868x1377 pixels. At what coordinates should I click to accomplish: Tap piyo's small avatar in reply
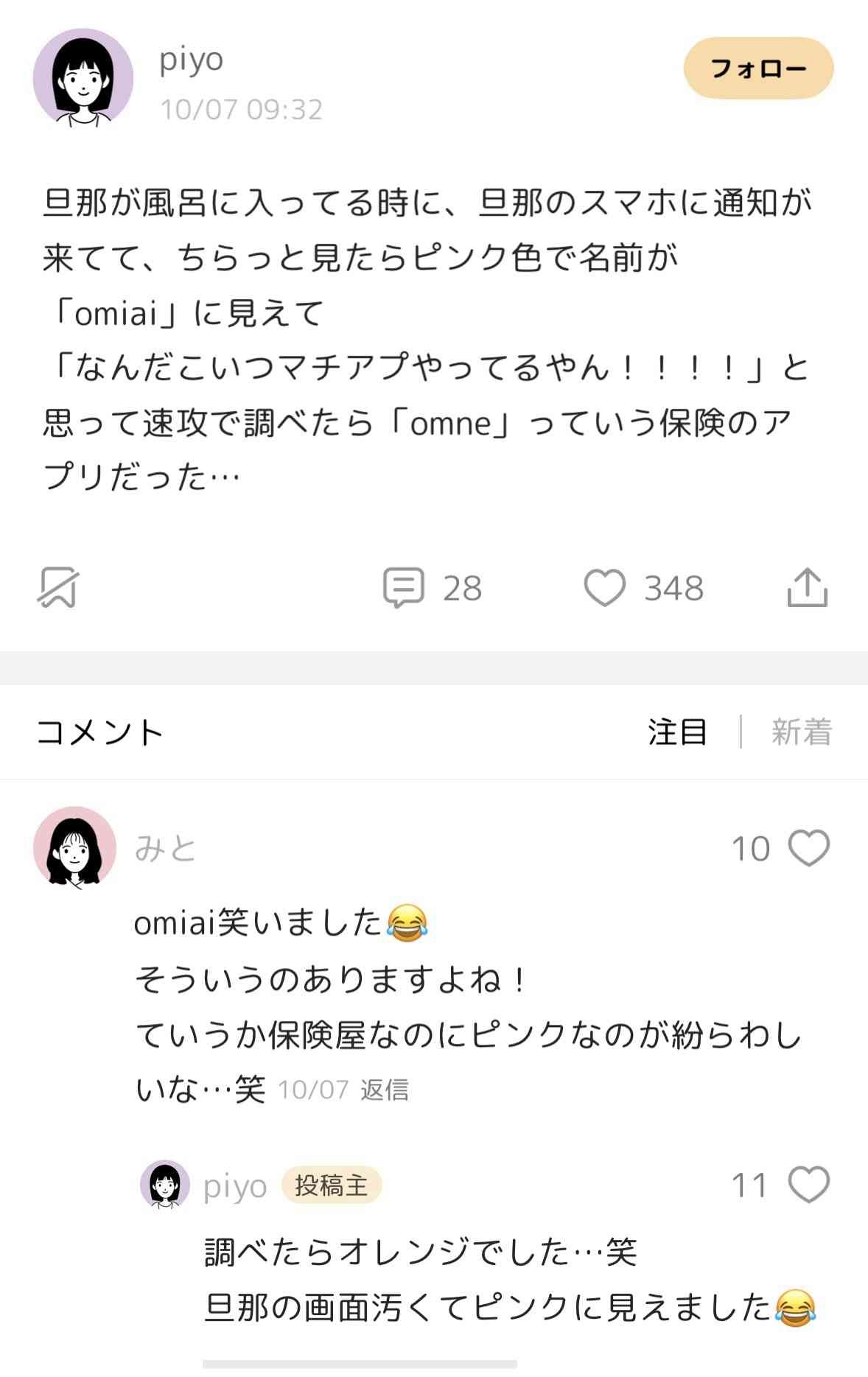[x=164, y=1185]
